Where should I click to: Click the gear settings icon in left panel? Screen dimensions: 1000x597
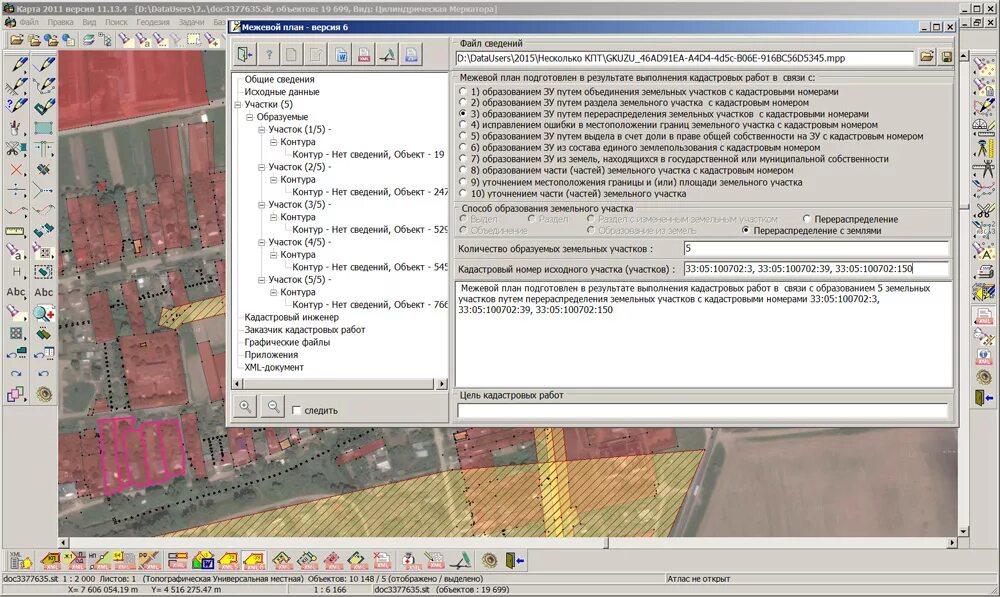44,394
